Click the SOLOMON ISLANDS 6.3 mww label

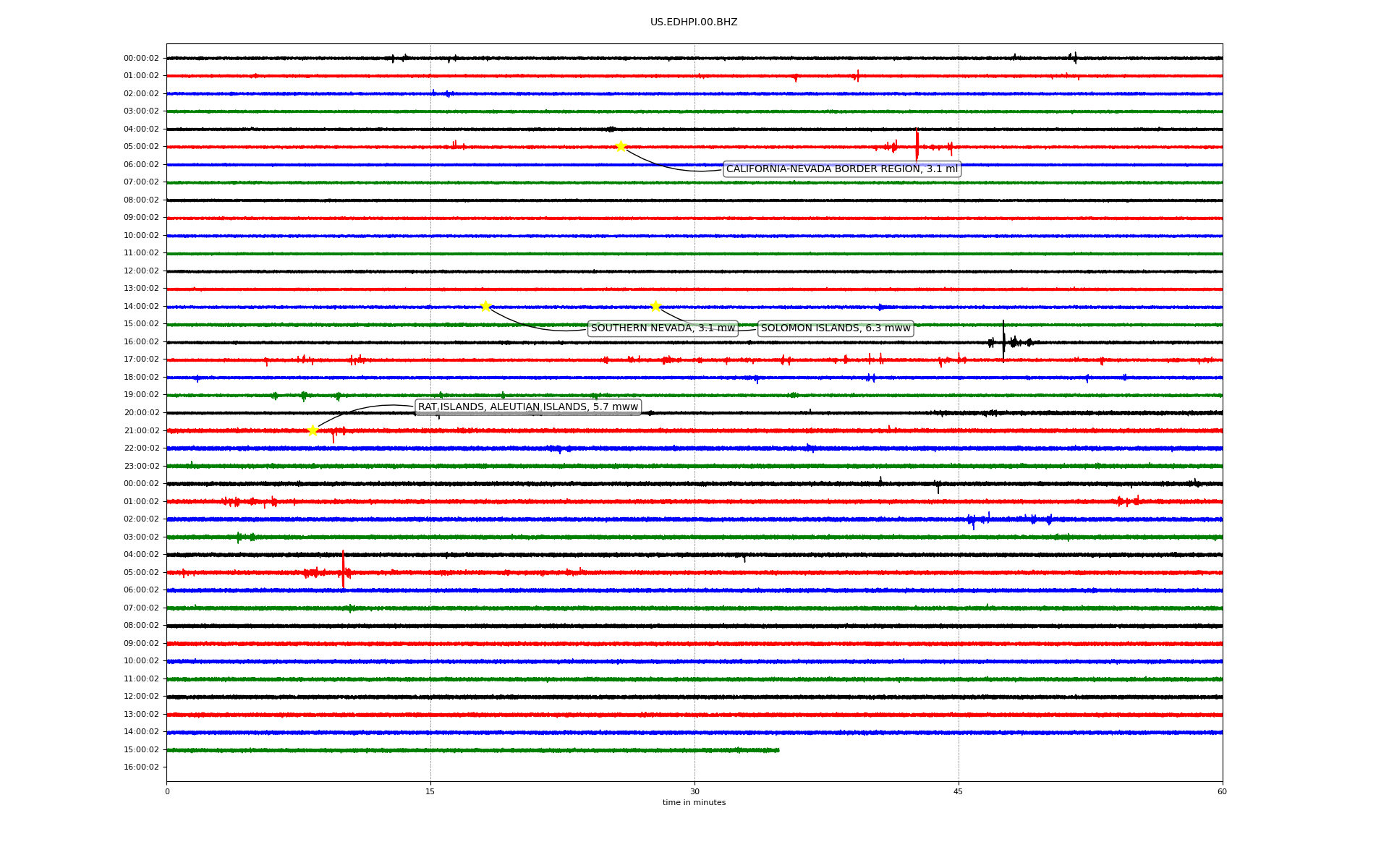tap(836, 328)
